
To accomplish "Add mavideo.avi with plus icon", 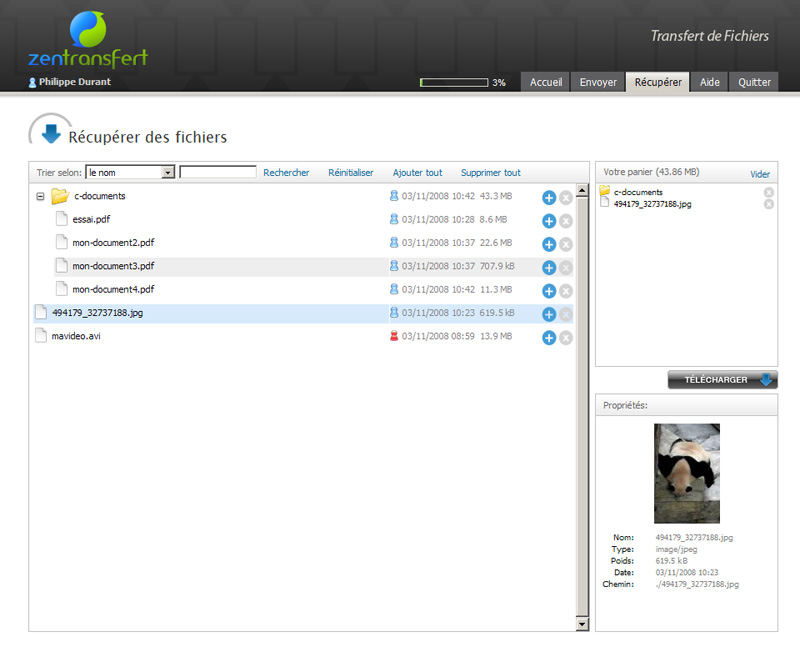I will click(549, 338).
